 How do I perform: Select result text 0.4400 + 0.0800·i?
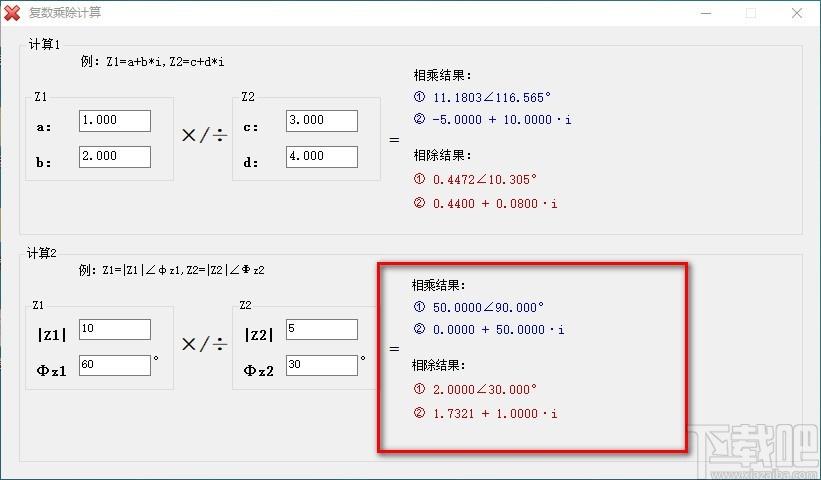(x=495, y=204)
